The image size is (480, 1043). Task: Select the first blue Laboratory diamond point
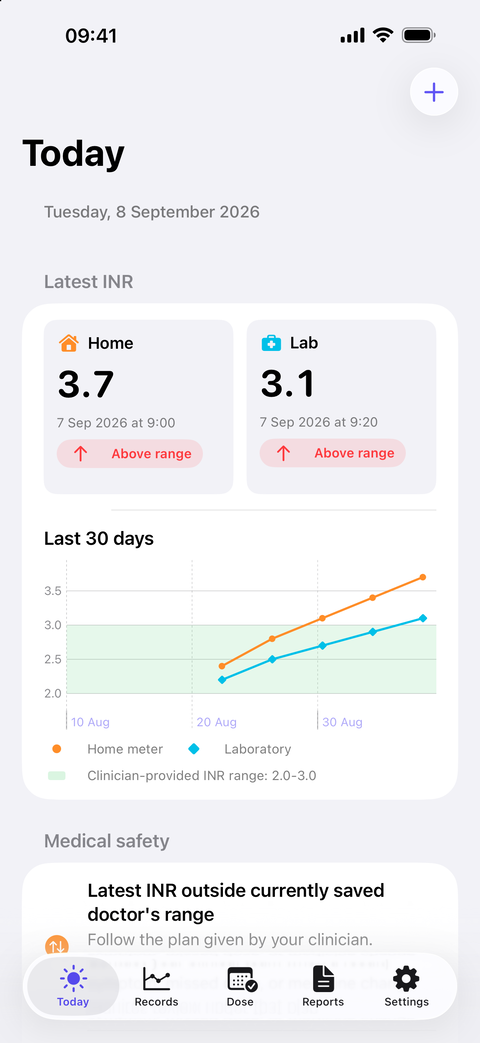pyautogui.click(x=222, y=679)
